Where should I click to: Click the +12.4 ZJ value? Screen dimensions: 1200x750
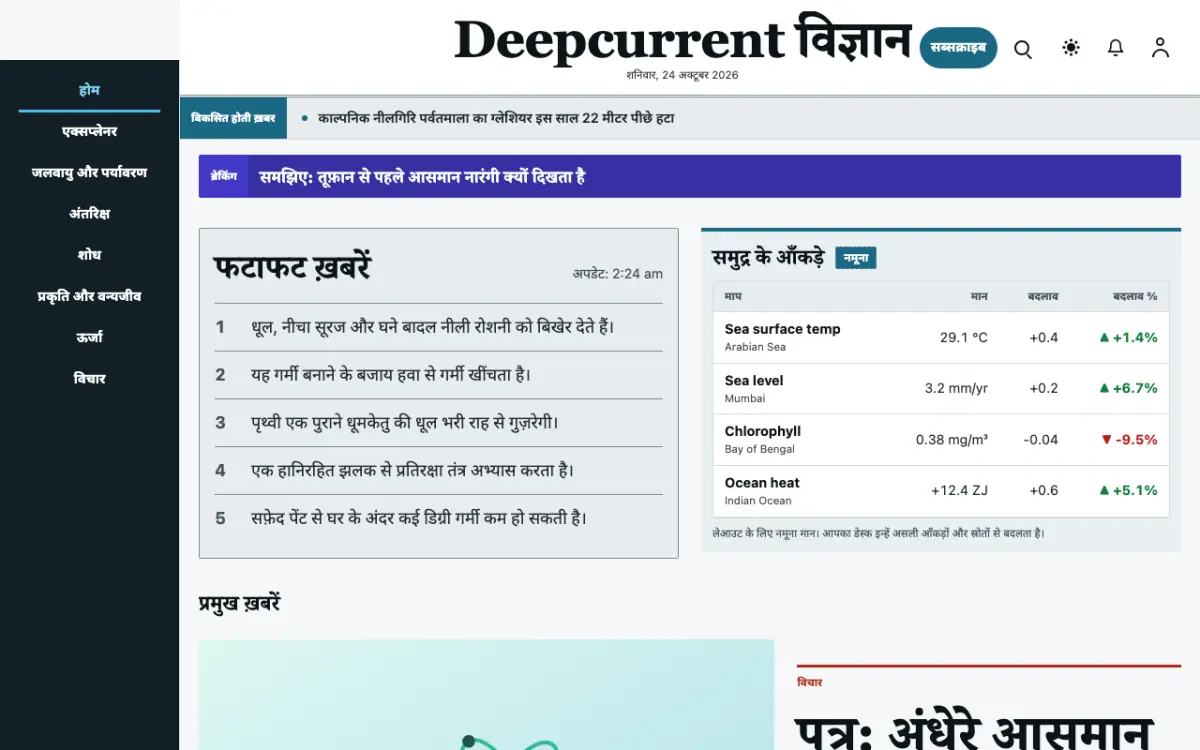click(x=959, y=490)
